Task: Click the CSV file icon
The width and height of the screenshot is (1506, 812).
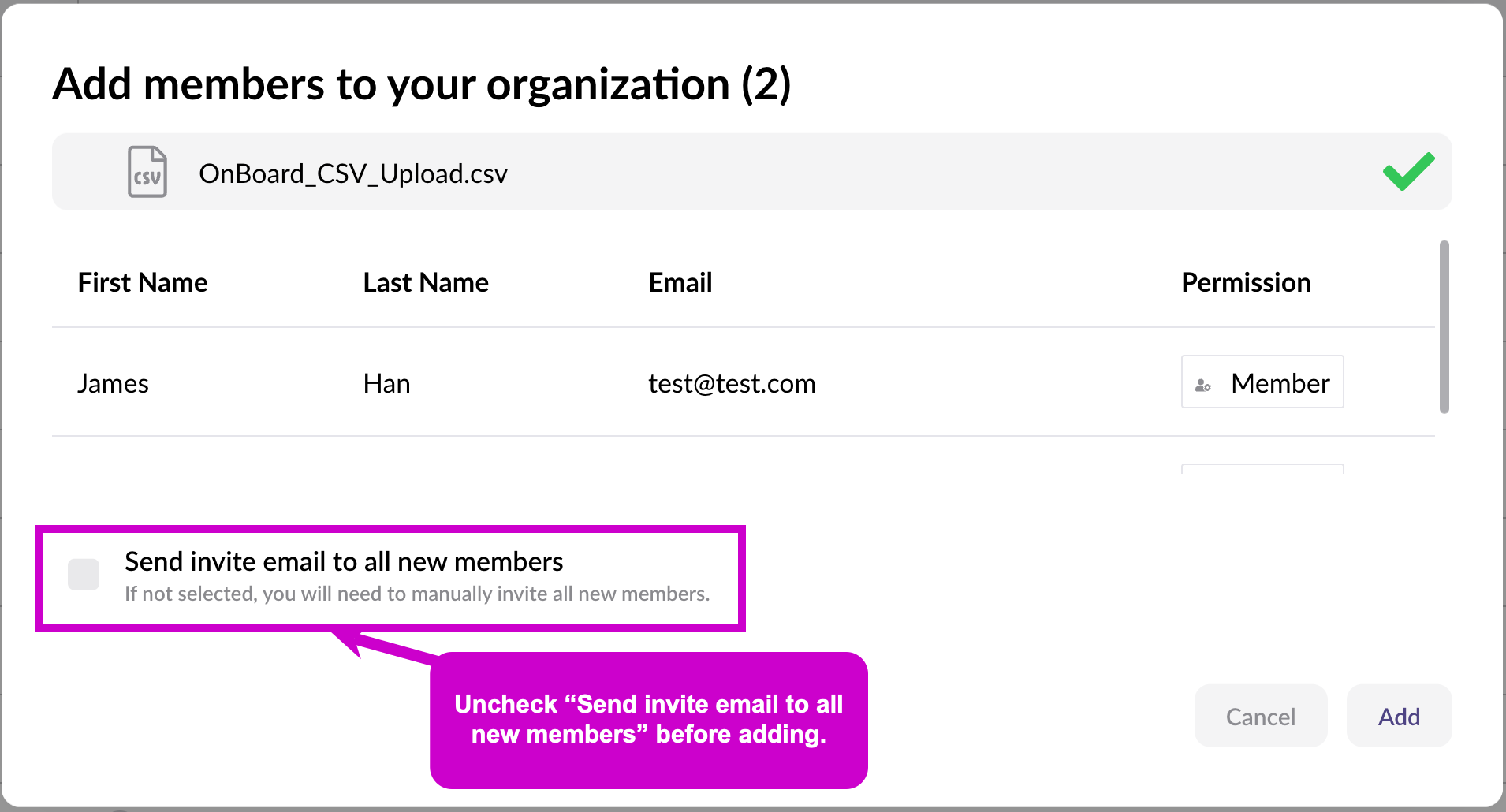Action: click(x=147, y=172)
